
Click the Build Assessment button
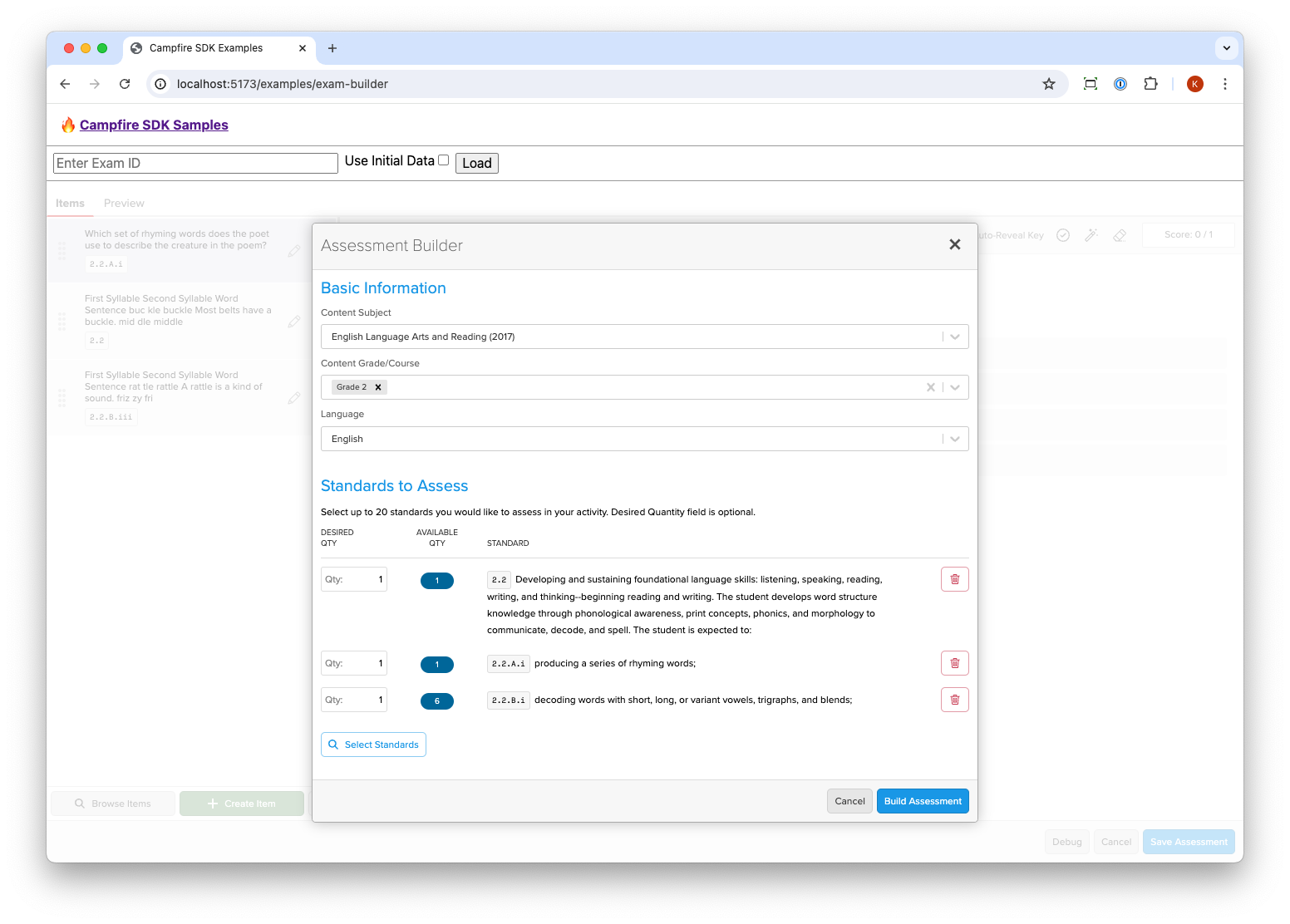[x=923, y=801]
